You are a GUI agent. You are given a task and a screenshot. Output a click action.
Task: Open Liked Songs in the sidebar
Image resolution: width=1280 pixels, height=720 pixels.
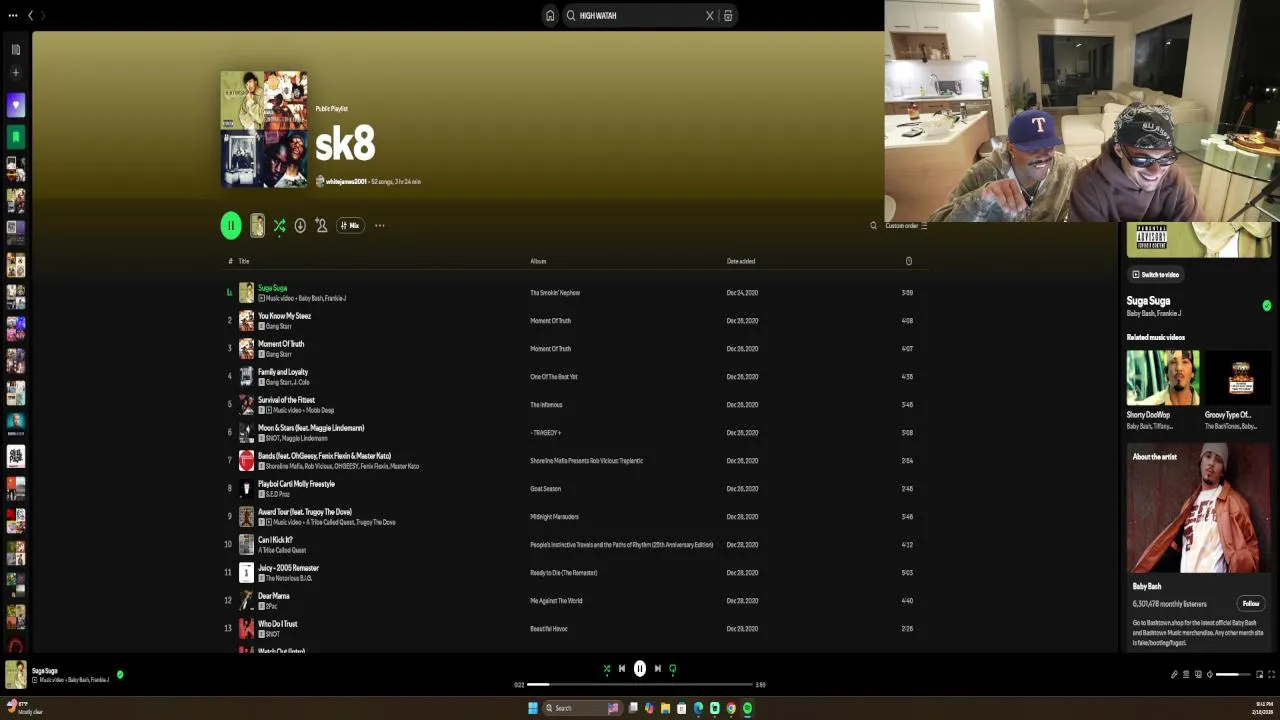pyautogui.click(x=15, y=105)
